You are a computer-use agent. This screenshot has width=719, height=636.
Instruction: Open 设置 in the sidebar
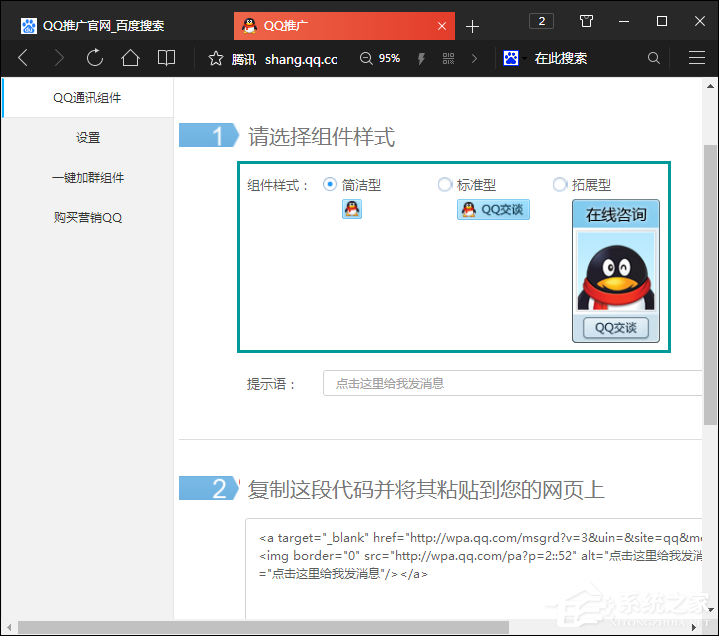pos(88,138)
